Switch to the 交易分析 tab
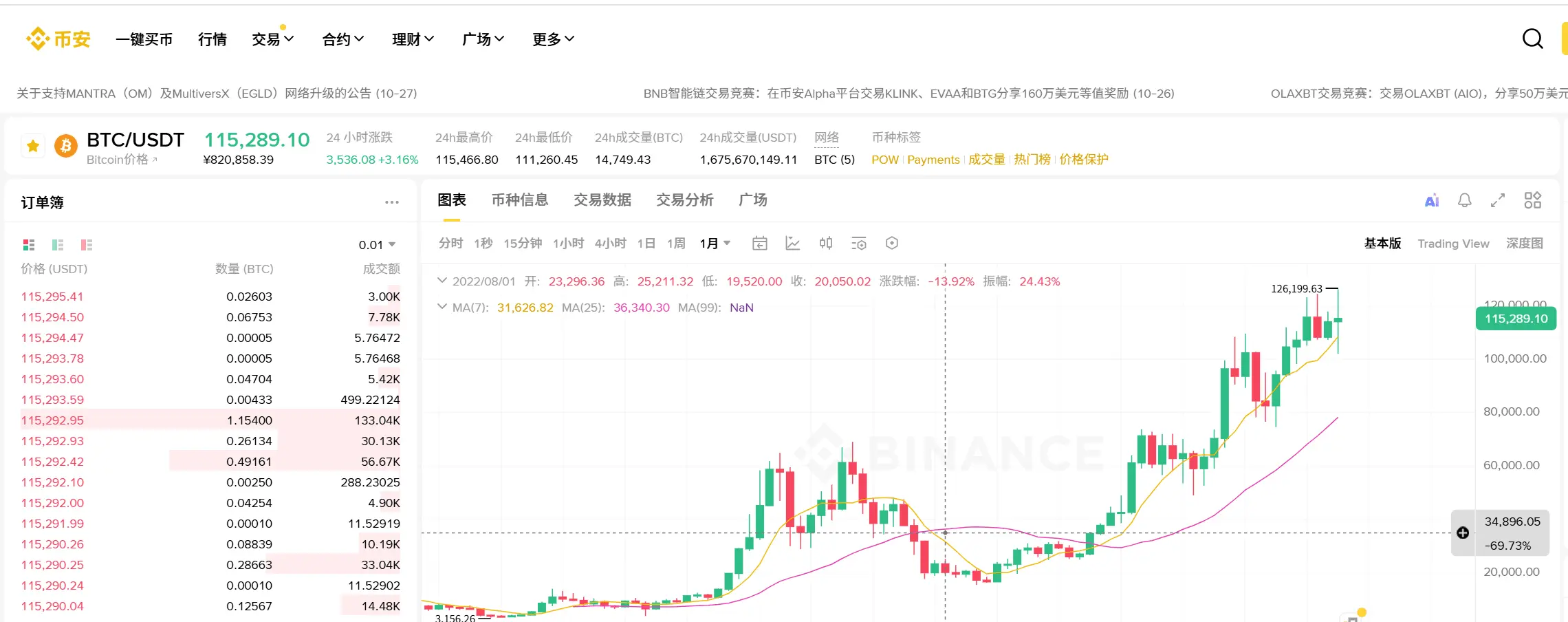This screenshot has height=622, width=1568. tap(685, 200)
